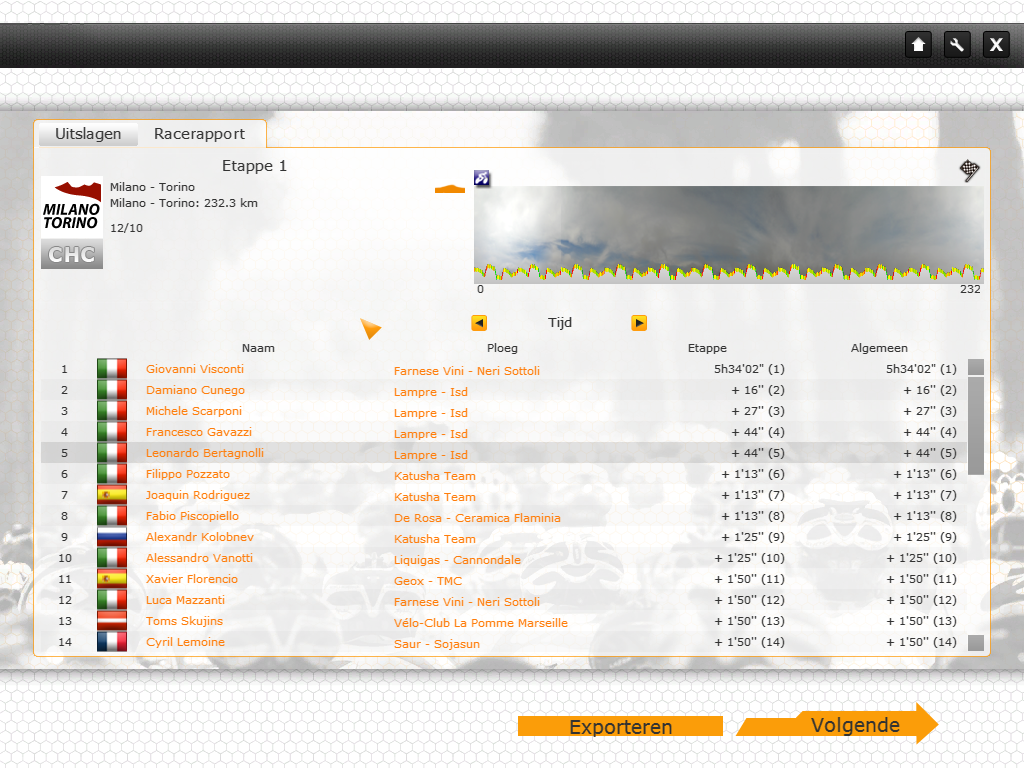Click the Milano Torino race logo

(x=71, y=207)
